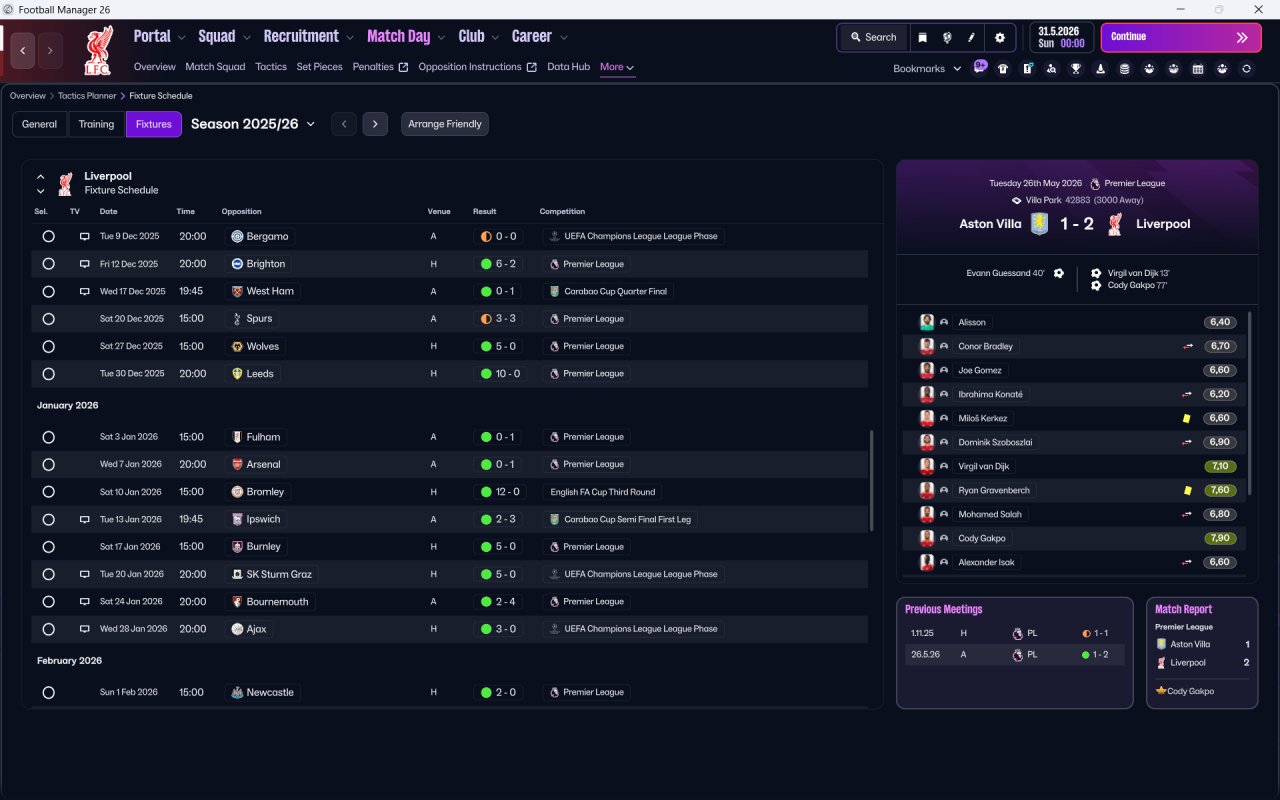Click the fixture list vertical scrollbar

coord(873,480)
